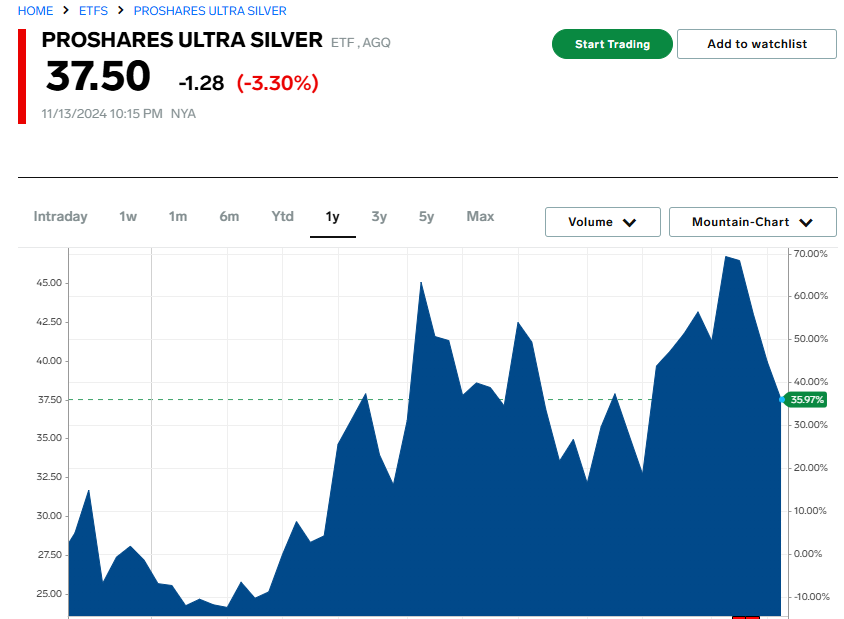Click the 32.50 price axis label
This screenshot has height=619, width=844.
pos(49,476)
